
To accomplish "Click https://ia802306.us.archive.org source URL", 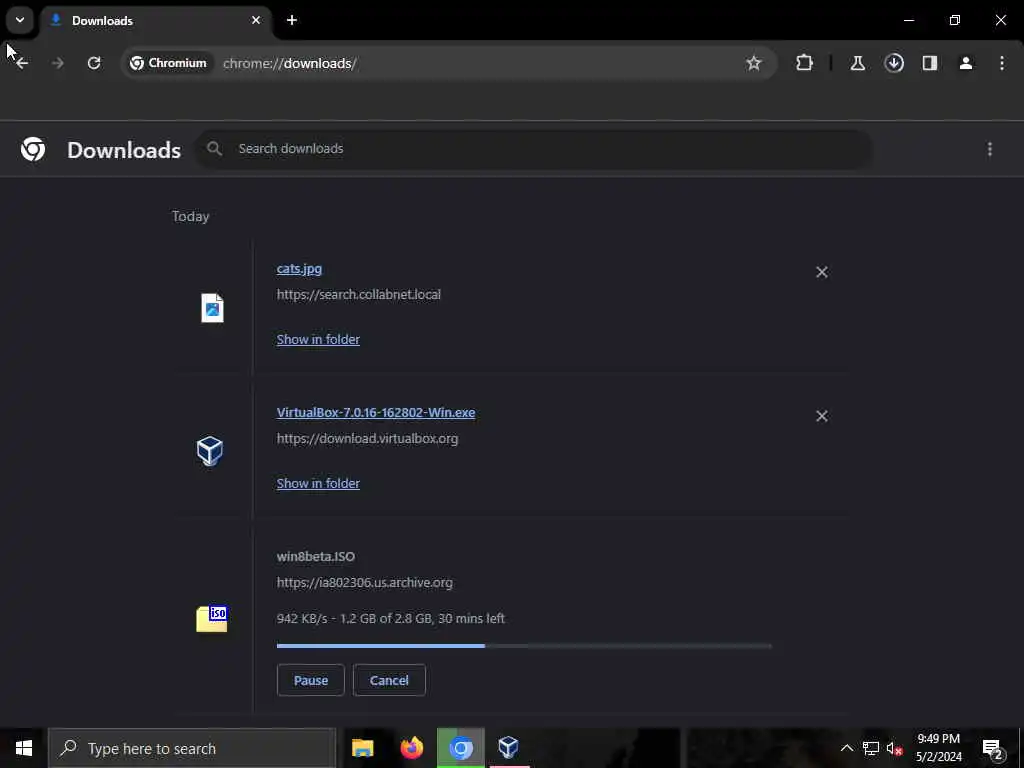I will tap(364, 583).
